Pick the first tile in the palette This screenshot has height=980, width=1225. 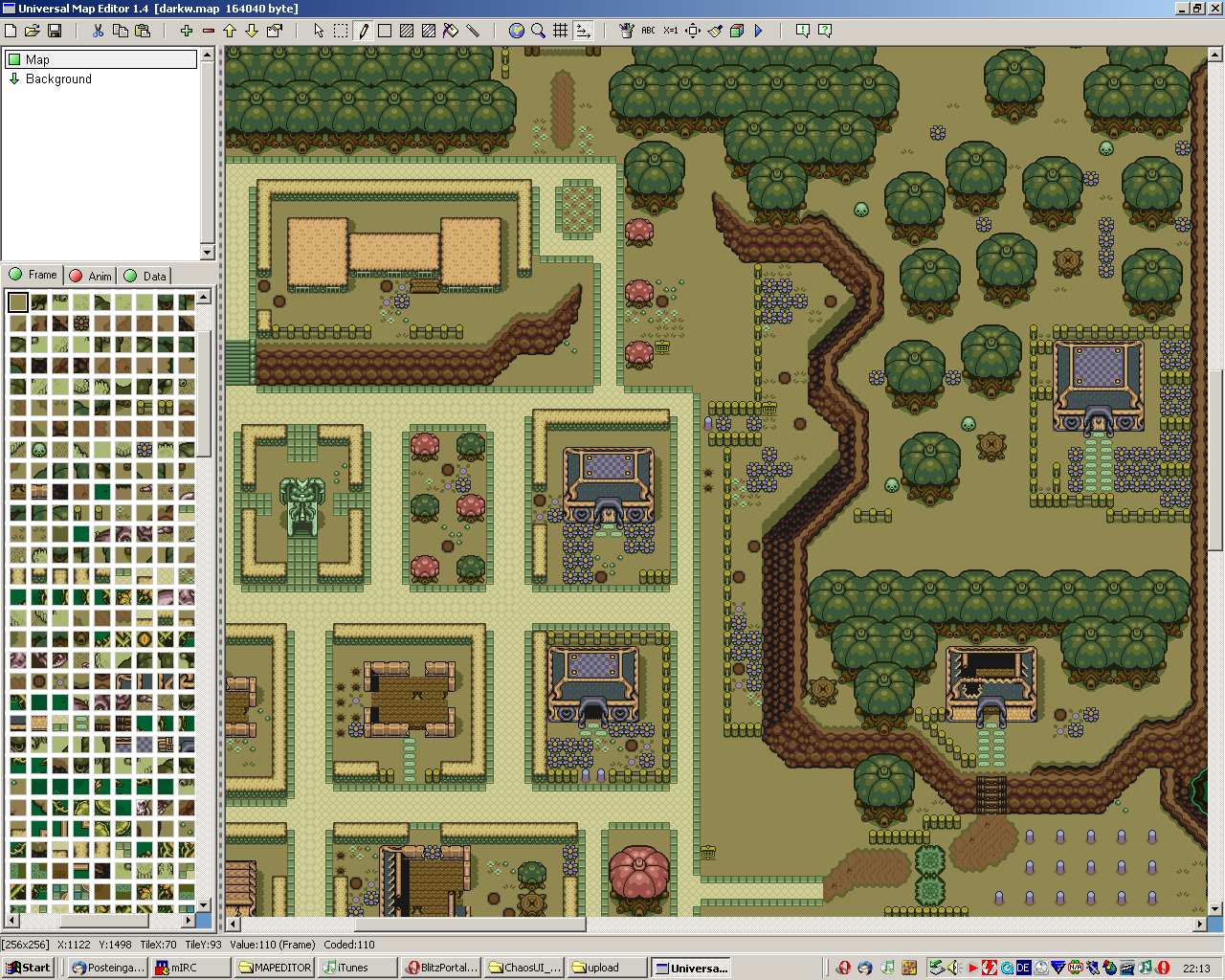pyautogui.click(x=18, y=302)
